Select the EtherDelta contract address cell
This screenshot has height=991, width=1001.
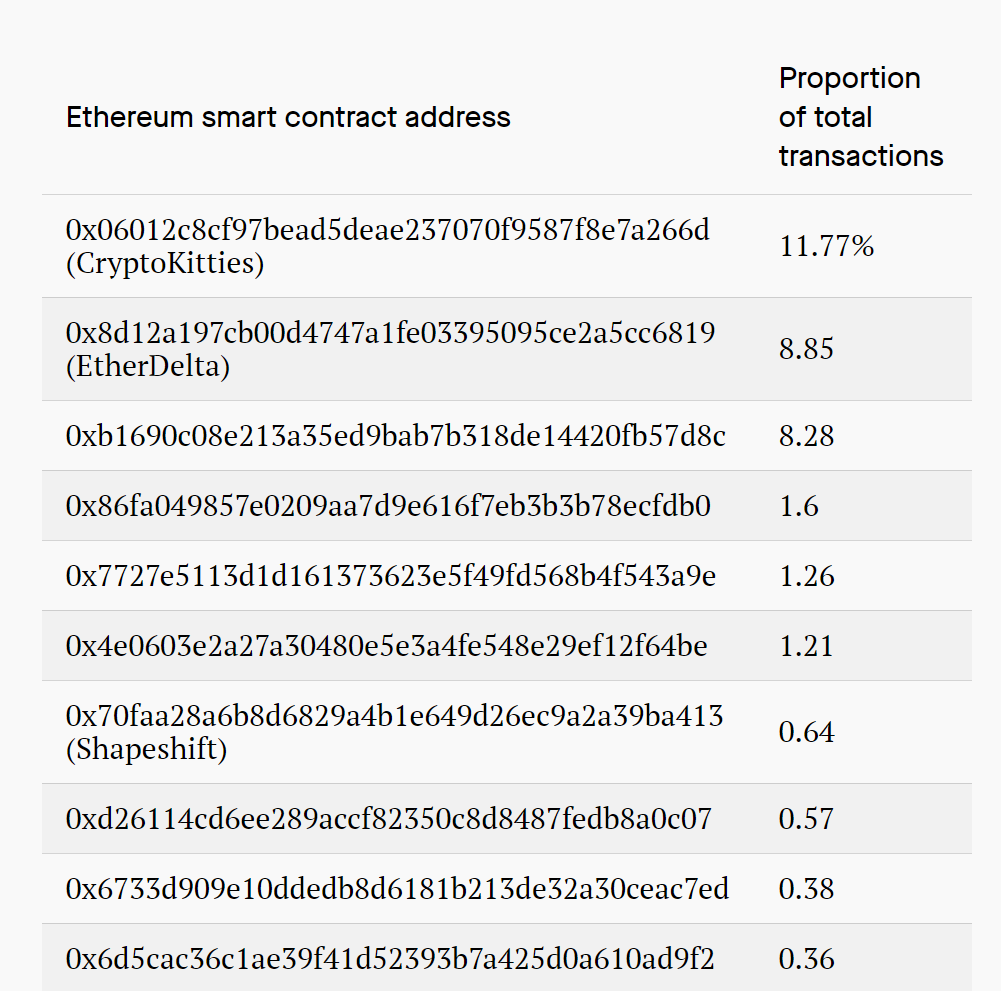click(x=390, y=349)
